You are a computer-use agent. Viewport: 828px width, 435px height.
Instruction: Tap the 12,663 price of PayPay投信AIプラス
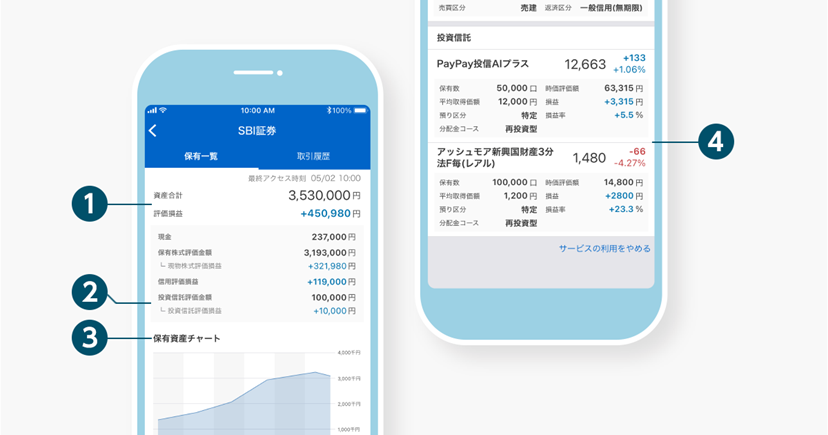(x=585, y=64)
